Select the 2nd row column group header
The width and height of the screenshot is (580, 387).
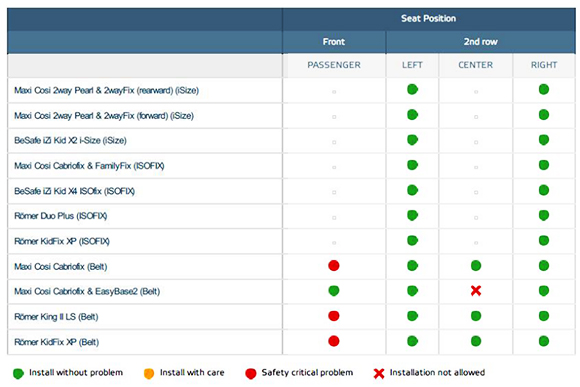pos(480,42)
